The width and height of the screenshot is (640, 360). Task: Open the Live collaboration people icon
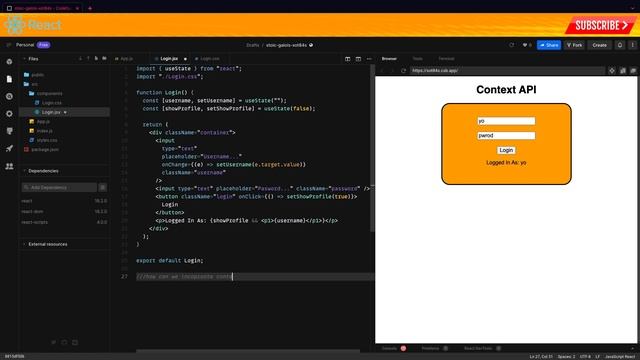9,166
